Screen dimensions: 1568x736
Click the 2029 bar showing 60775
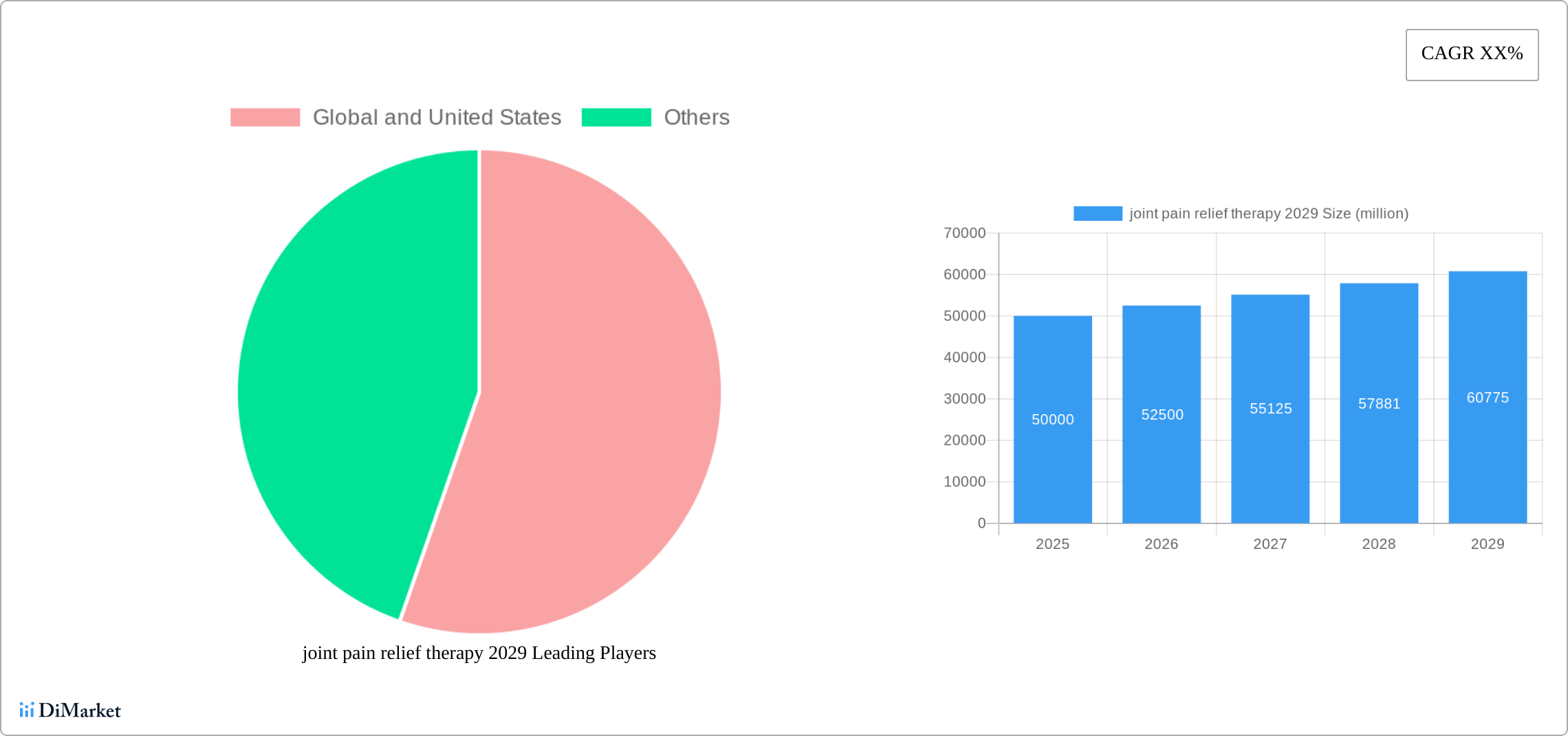coord(1488,397)
